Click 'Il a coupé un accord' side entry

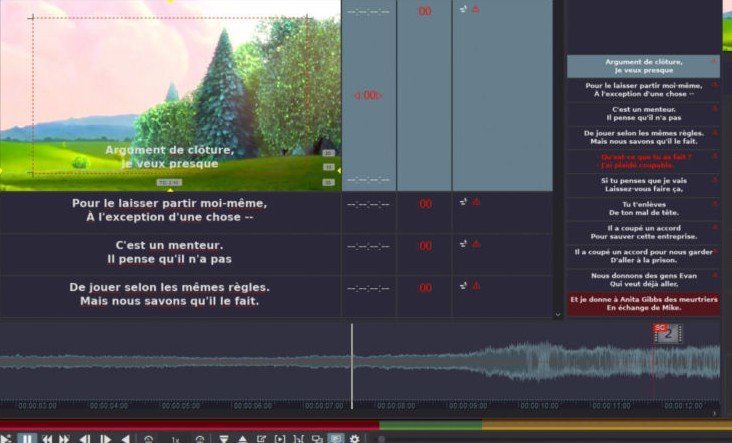[643, 233]
